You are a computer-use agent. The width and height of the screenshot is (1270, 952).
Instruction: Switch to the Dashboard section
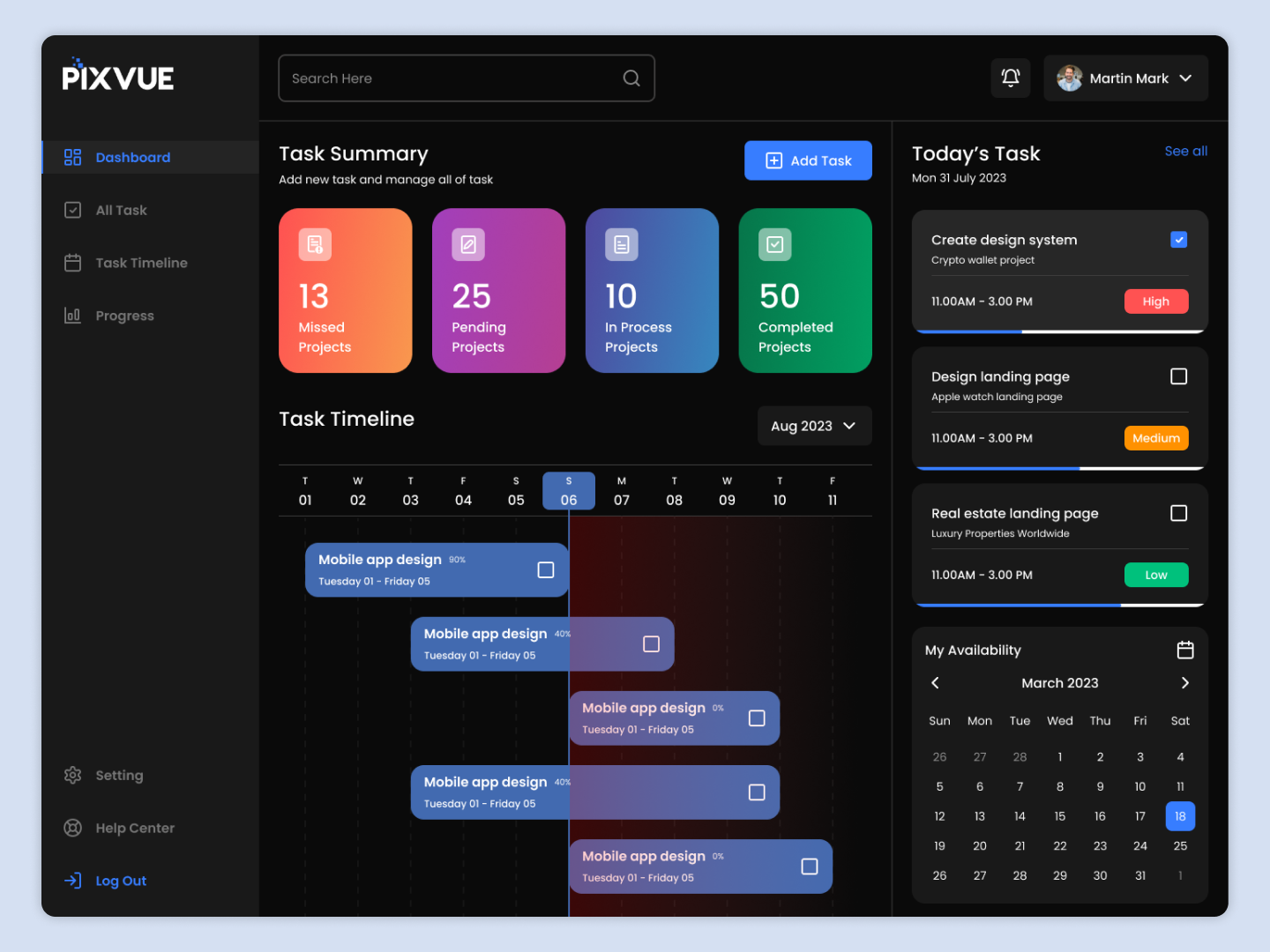(132, 157)
